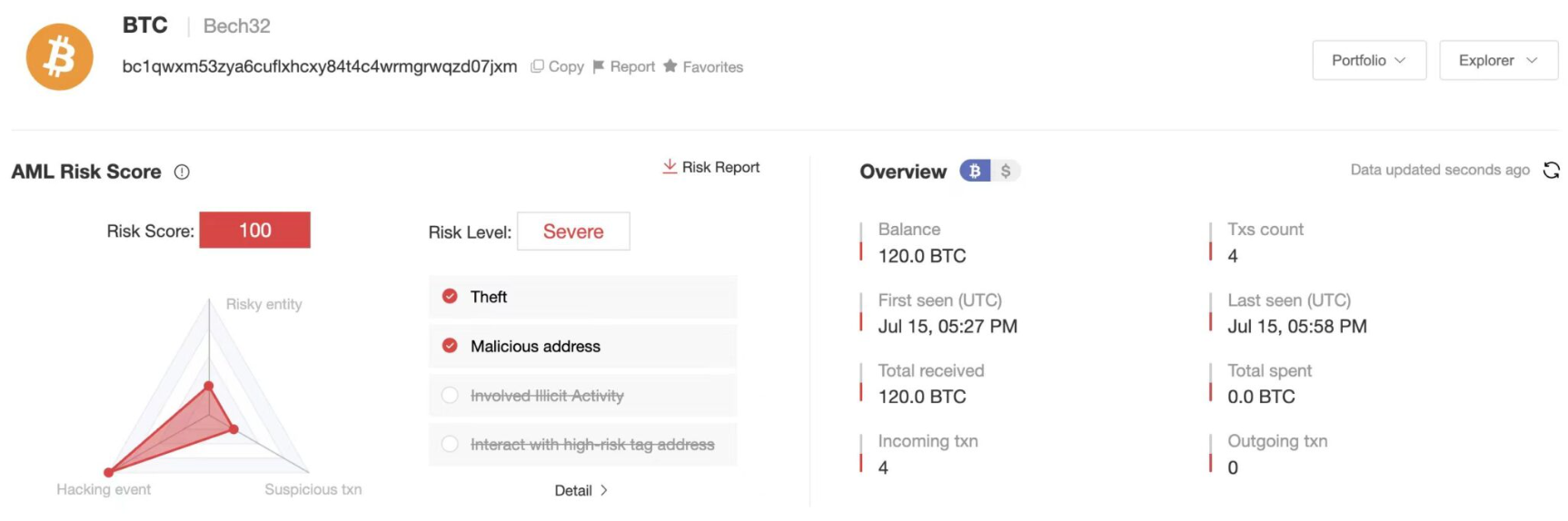1568x521 pixels.
Task: Click the red Risk Score 100 box
Action: (x=254, y=231)
